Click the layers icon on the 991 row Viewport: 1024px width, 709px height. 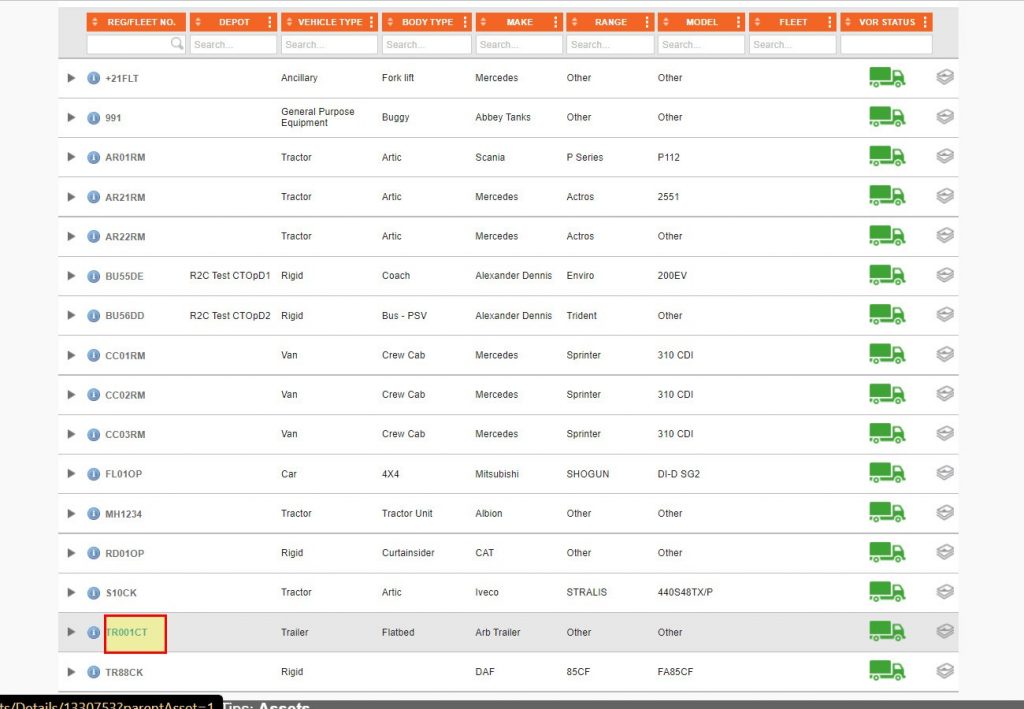point(944,116)
